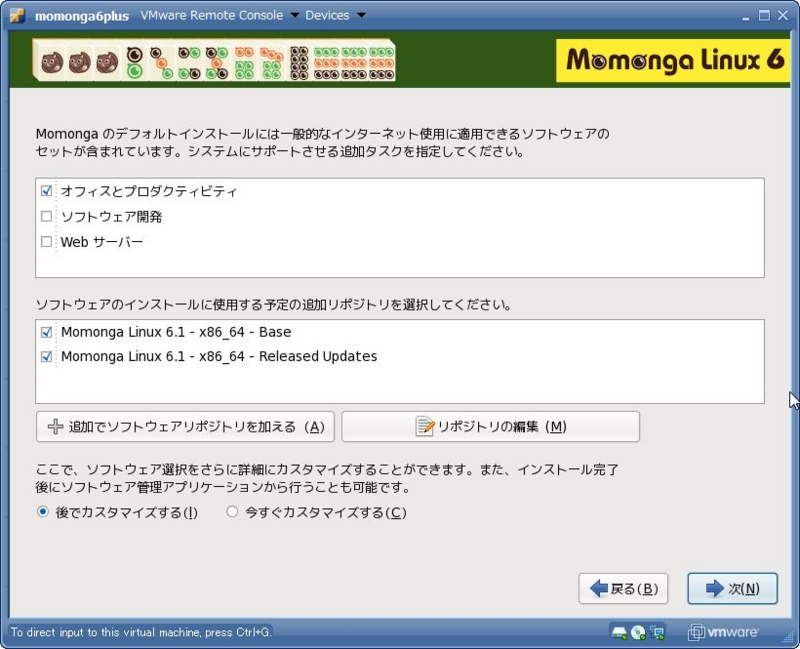Toggle the オフィスとプロダクティビティ checkbox

pos(46,191)
